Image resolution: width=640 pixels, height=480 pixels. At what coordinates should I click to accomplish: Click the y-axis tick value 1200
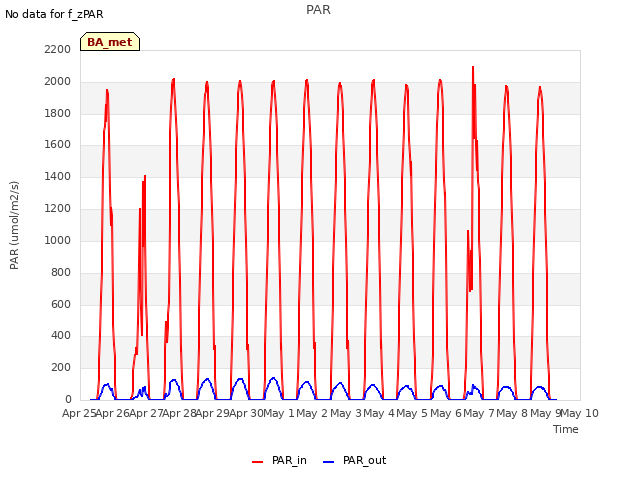point(58,209)
